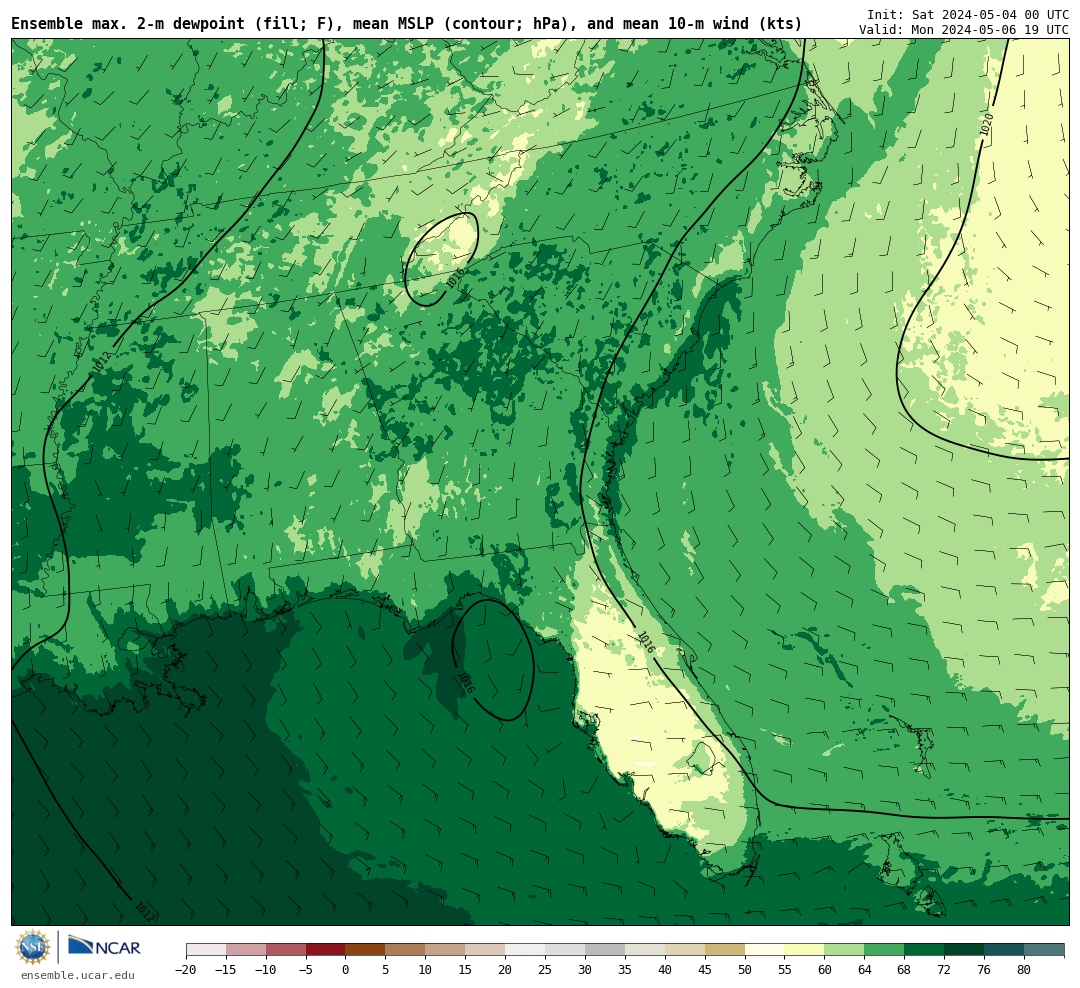
Task: Select the 'Valid: Mon 2024-05-06 19 UTC' text
Action: coord(964,30)
